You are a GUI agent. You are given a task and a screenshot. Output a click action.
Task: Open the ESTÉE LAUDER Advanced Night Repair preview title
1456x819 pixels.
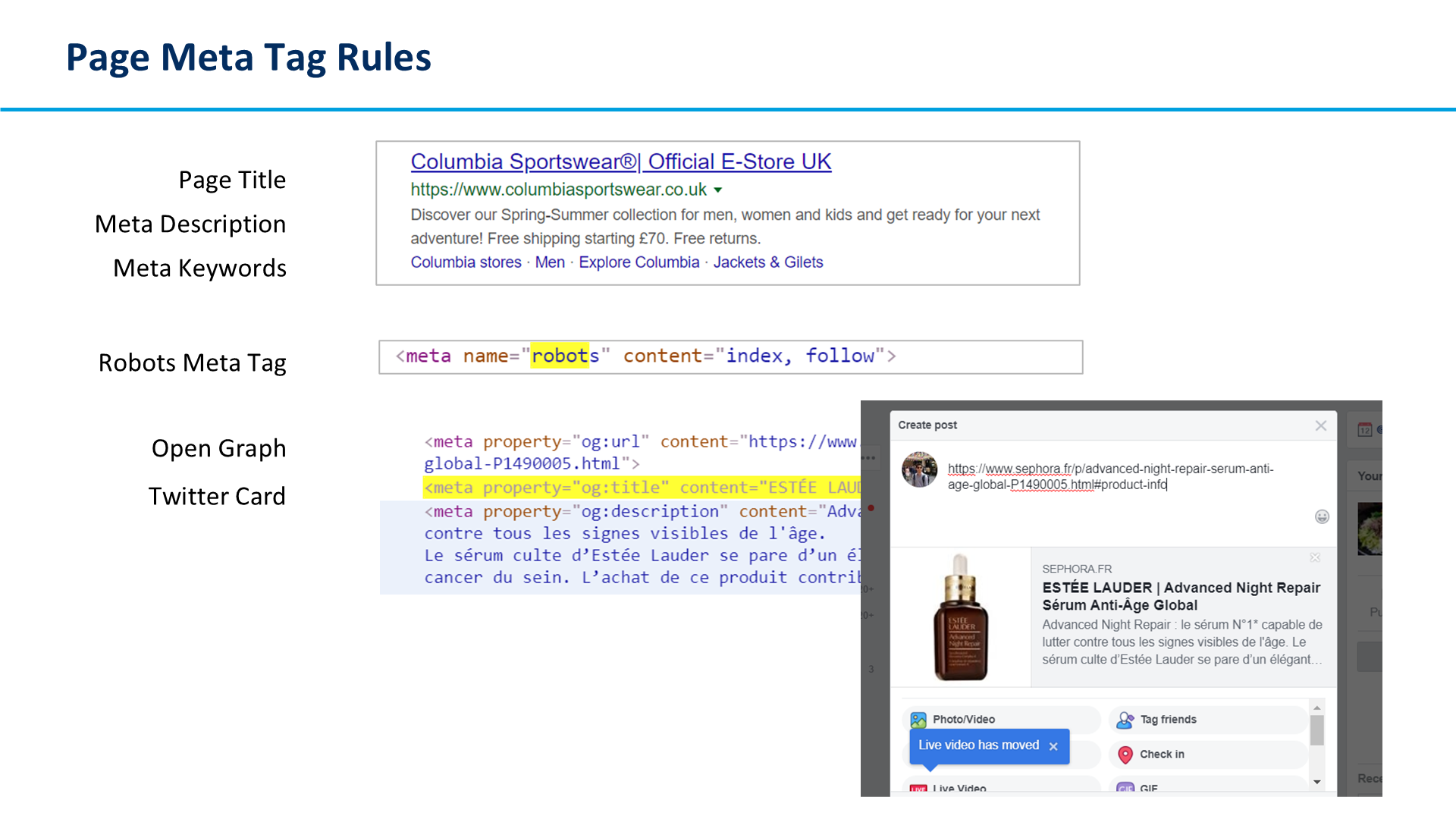coord(1181,596)
